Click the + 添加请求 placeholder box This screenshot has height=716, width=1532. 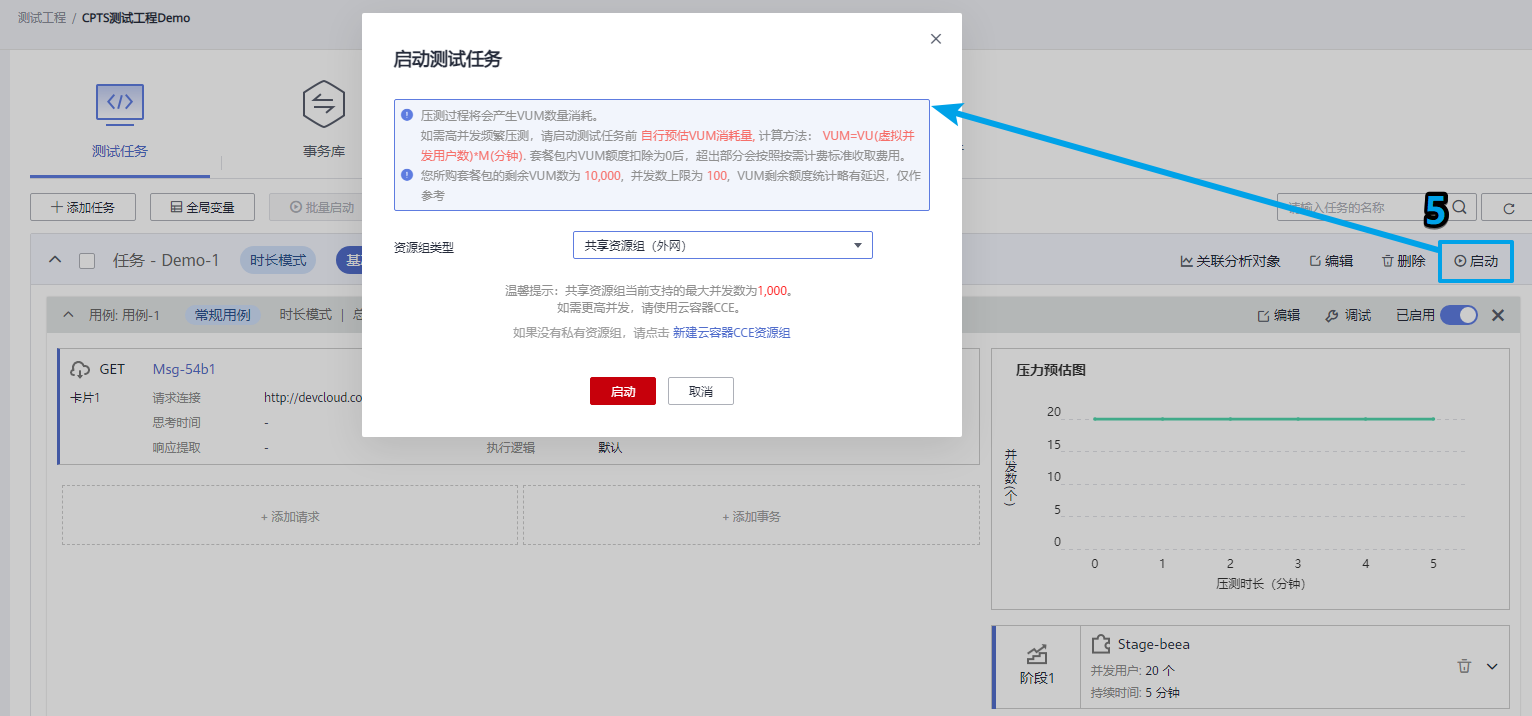[290, 516]
